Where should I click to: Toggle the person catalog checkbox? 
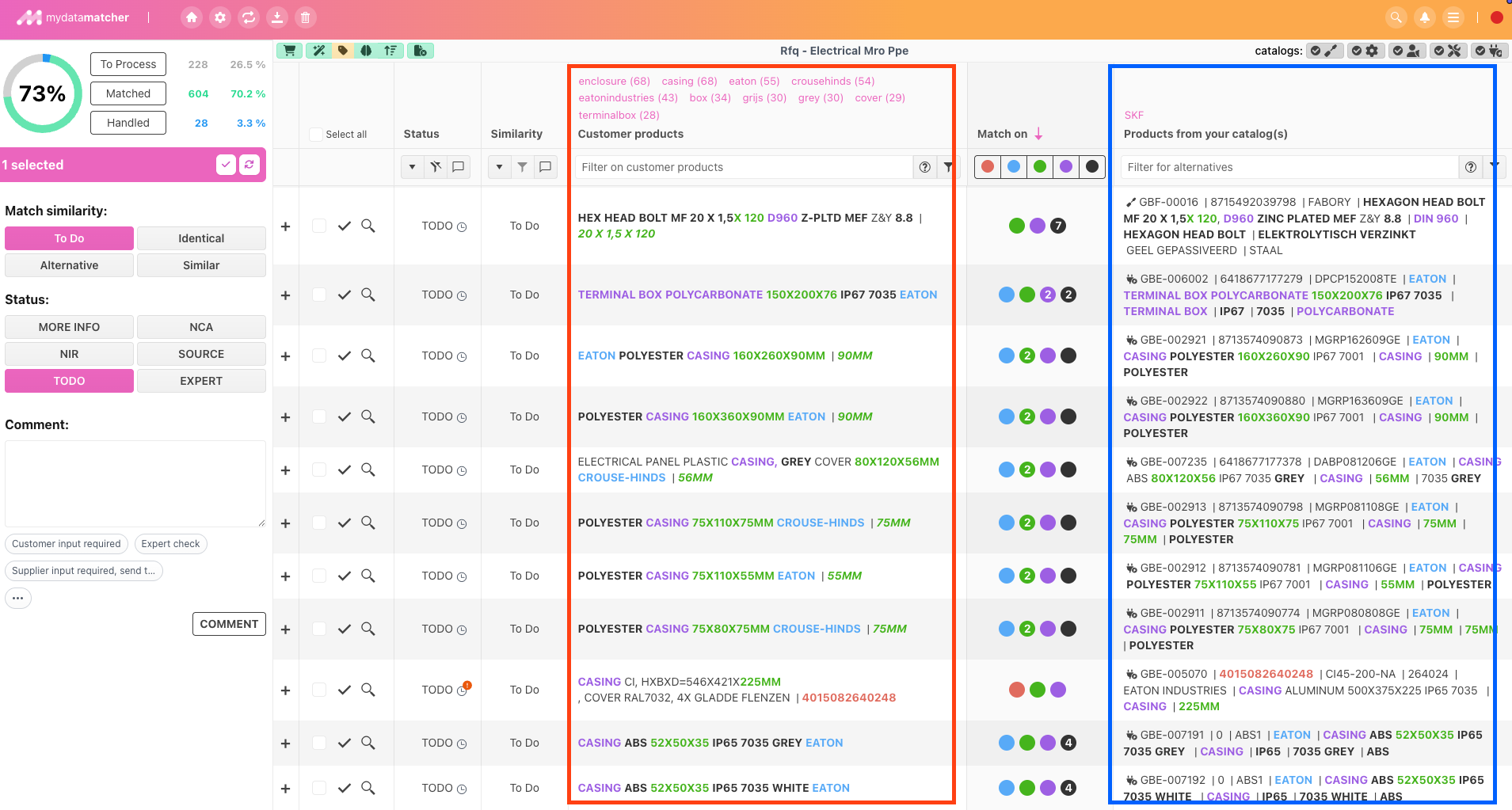tap(1398, 51)
